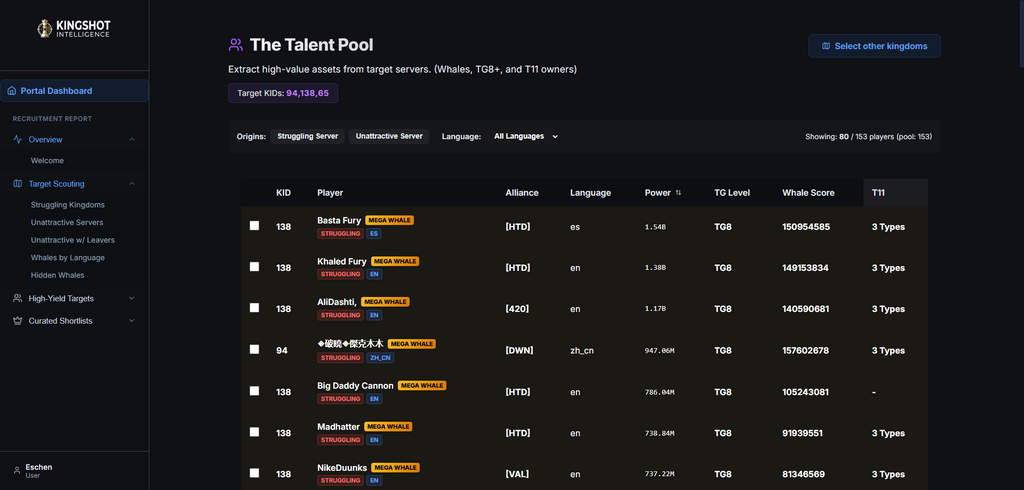Toggle the Struggling Server origin filter
1024x490 pixels.
click(308, 137)
